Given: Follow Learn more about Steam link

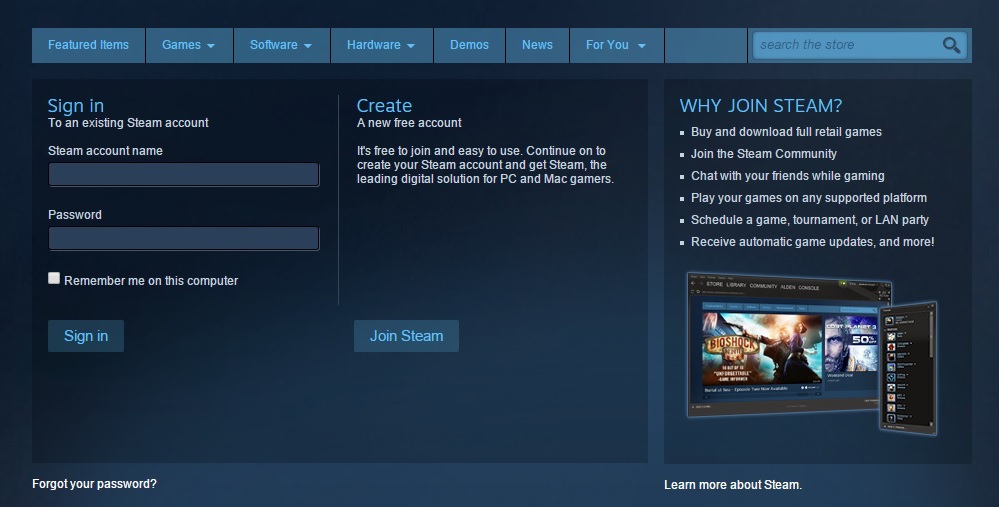Looking at the screenshot, I should tap(733, 485).
